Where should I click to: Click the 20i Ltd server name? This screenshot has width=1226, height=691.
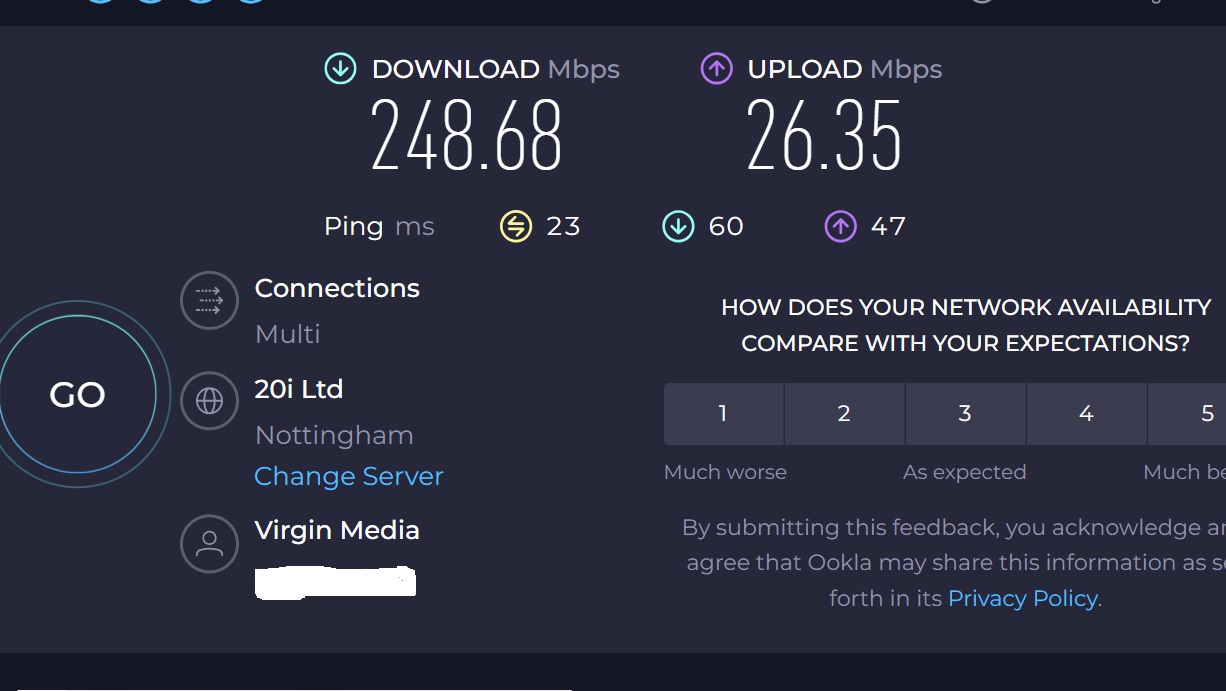click(x=299, y=389)
